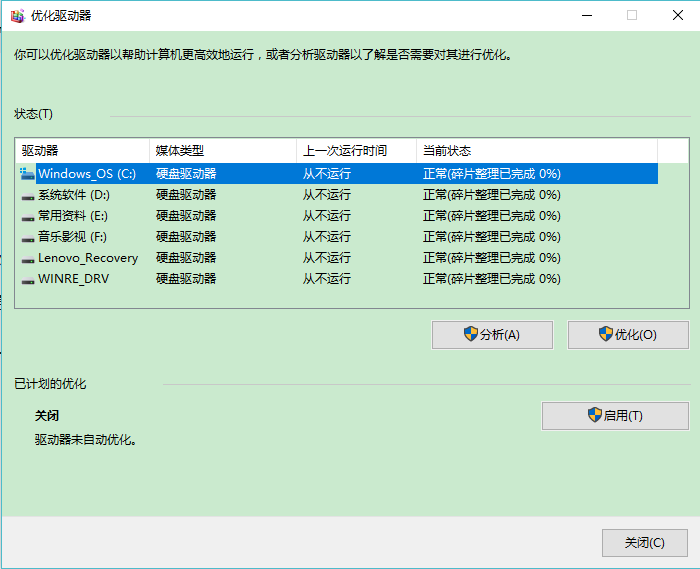The height and width of the screenshot is (569, 700).
Task: Click the bold 关闭 schedule status text
Action: click(47, 416)
